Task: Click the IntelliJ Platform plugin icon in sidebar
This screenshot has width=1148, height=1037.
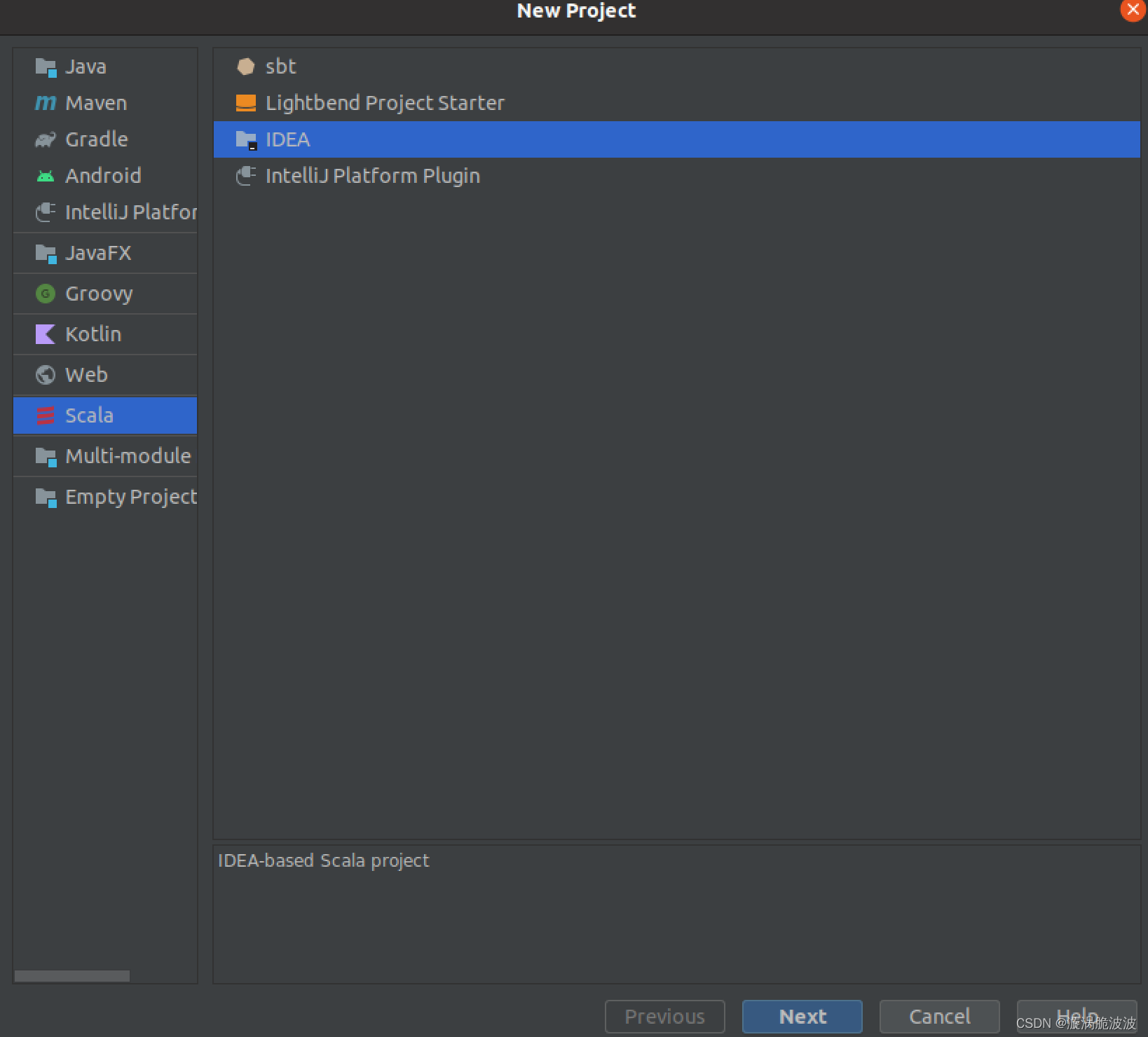Action: click(46, 212)
